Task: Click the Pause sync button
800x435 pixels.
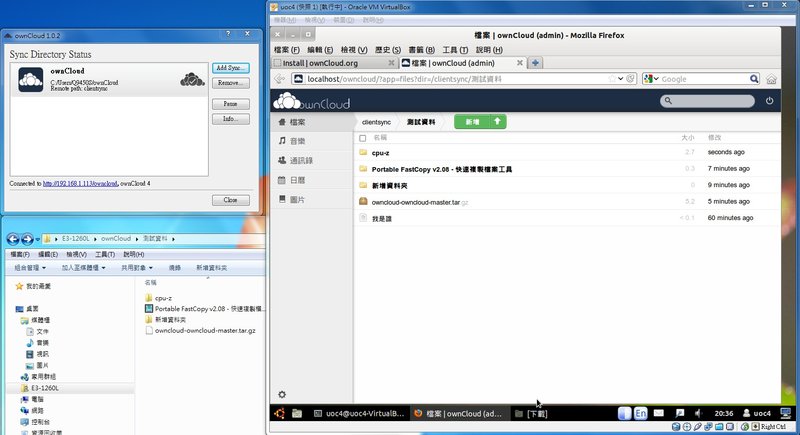Action: pos(231,104)
